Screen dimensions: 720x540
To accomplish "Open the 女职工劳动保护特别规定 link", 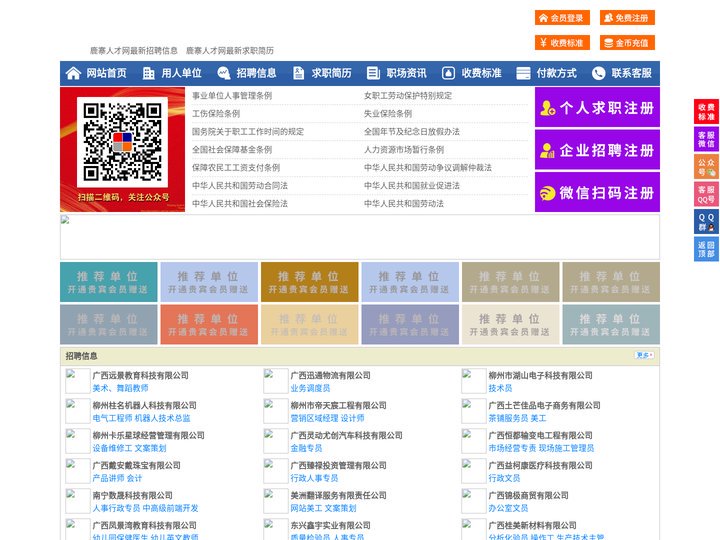I will coord(408,96).
